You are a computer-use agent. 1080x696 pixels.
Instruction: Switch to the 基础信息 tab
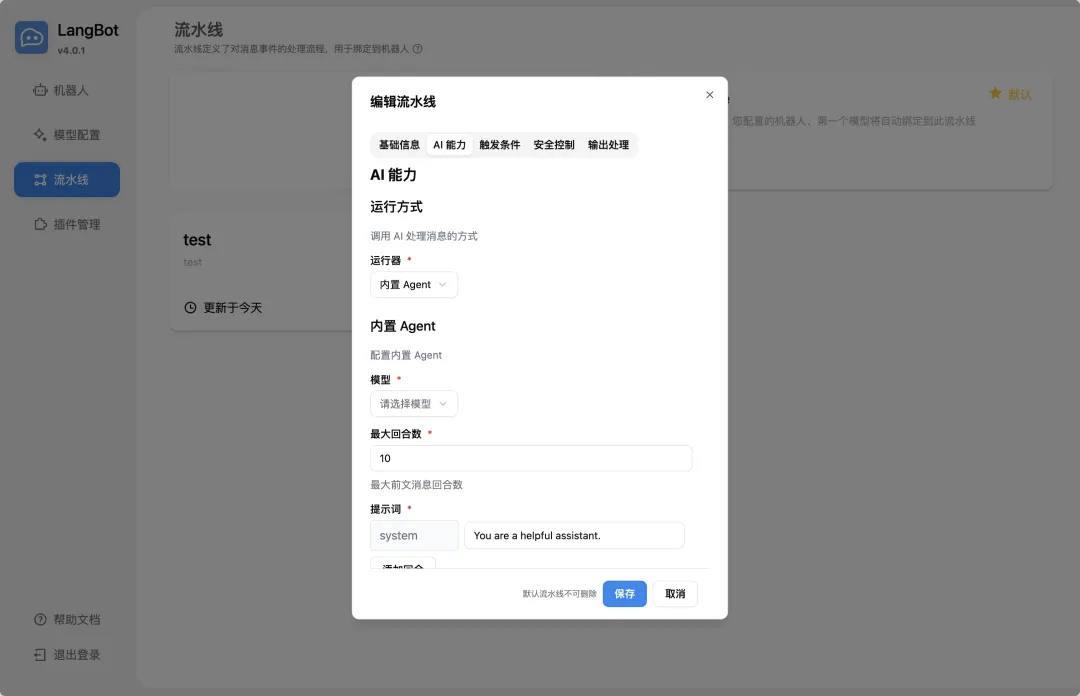click(398, 144)
